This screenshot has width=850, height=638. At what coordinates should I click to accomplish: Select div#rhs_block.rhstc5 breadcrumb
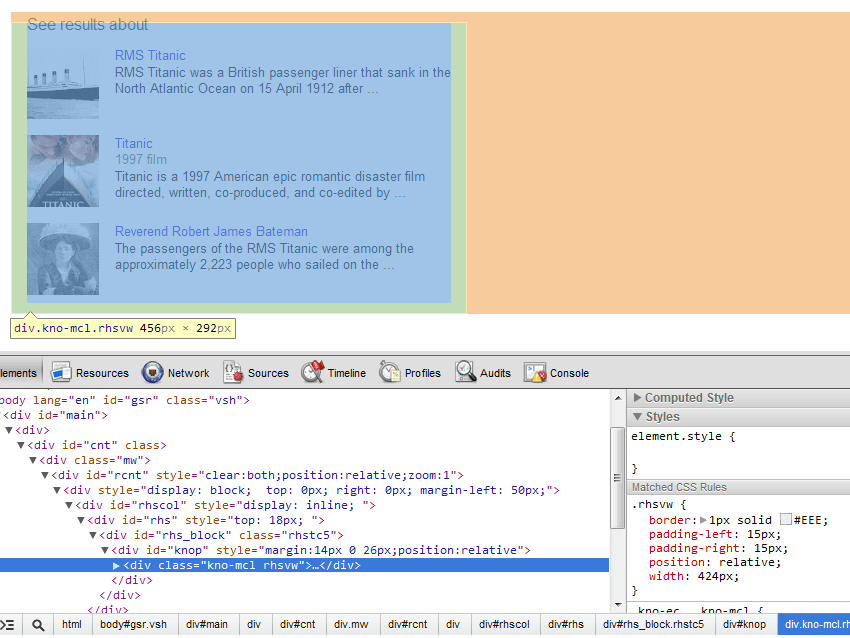[x=653, y=624]
